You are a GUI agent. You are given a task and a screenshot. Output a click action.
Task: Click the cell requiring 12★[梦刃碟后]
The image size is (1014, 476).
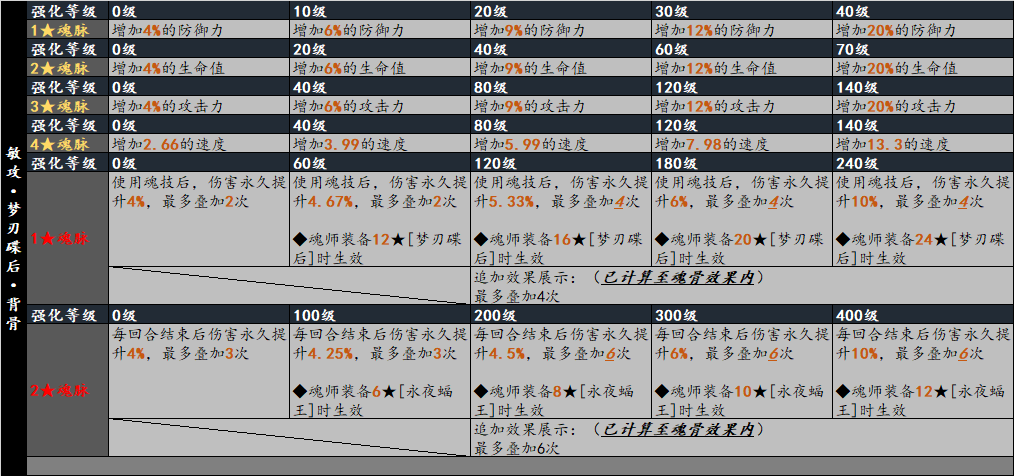[x=380, y=220]
